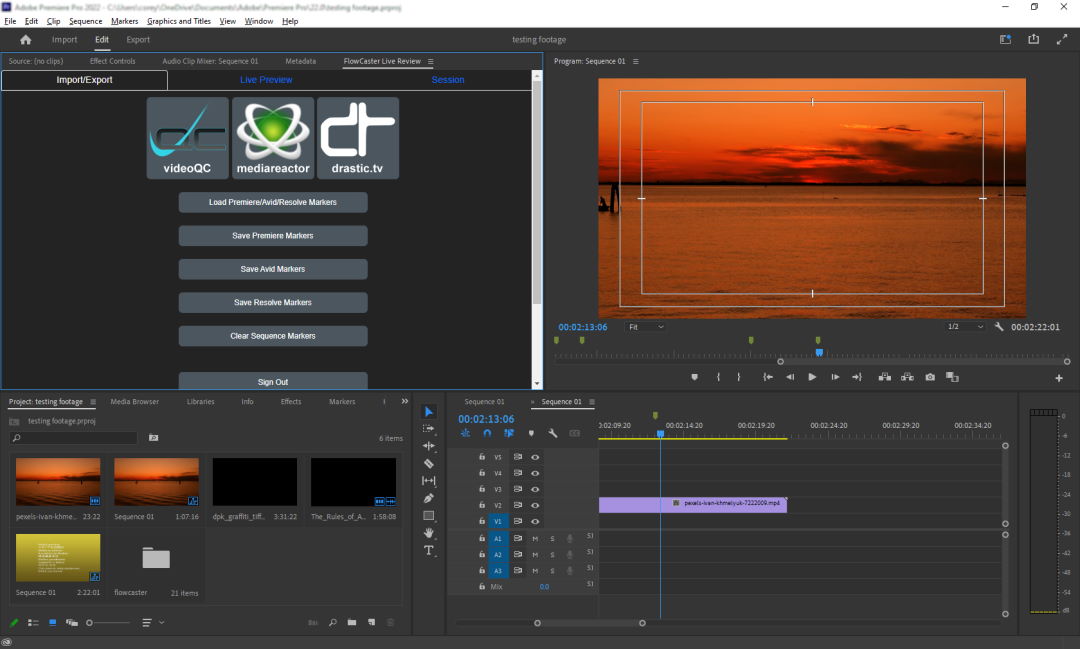Image resolution: width=1080 pixels, height=649 pixels.
Task: Toggle Snap in the timeline toolbar
Action: [x=487, y=433]
